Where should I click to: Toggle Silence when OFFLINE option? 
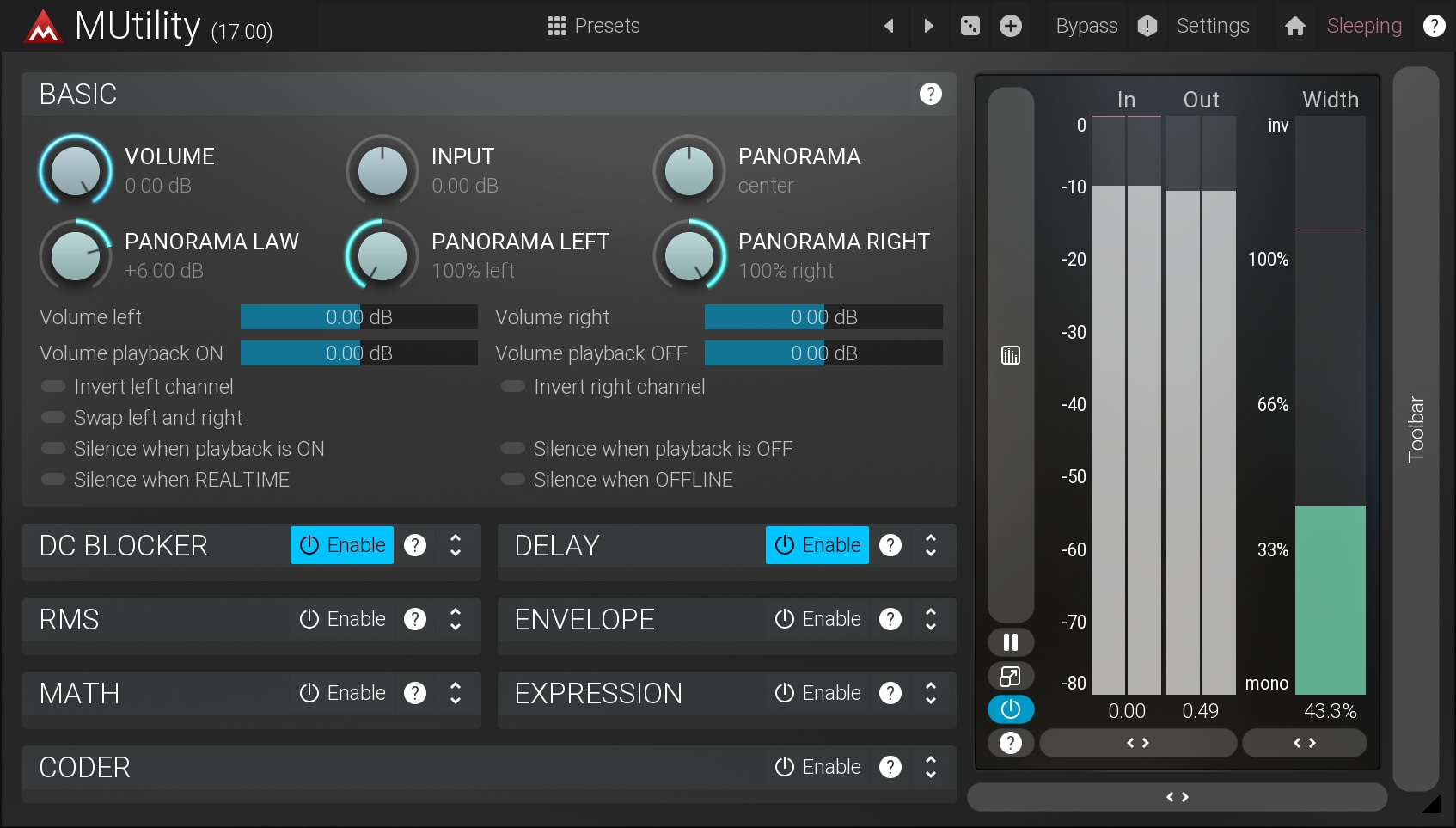tap(513, 480)
